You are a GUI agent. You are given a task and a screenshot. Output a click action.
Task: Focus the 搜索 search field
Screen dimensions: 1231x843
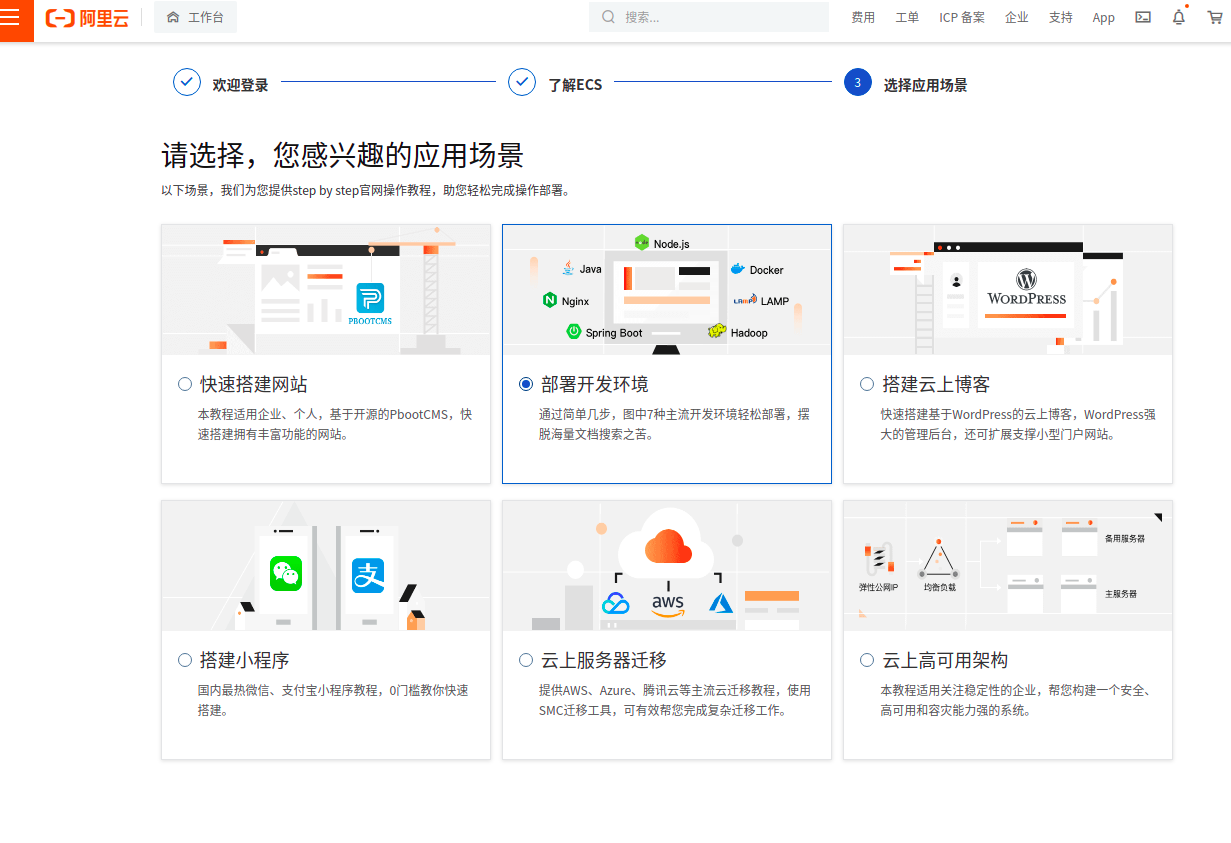pos(710,17)
